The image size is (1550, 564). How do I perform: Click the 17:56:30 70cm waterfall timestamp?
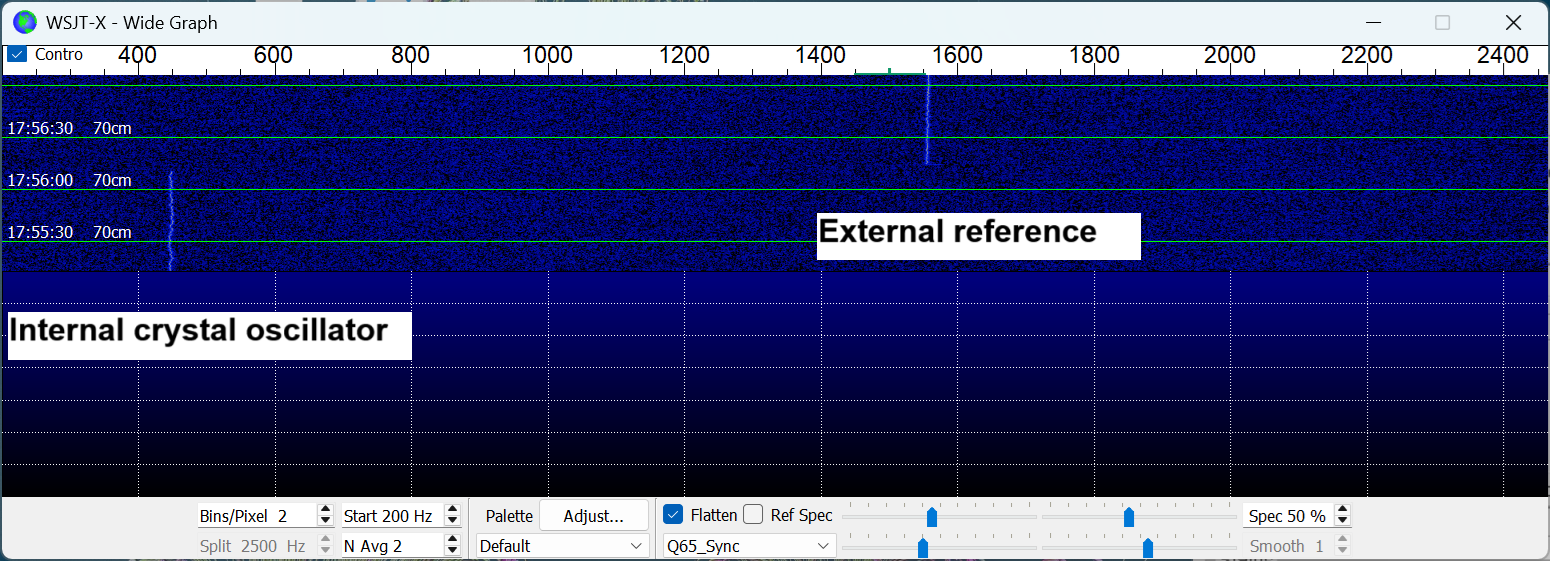click(x=69, y=128)
